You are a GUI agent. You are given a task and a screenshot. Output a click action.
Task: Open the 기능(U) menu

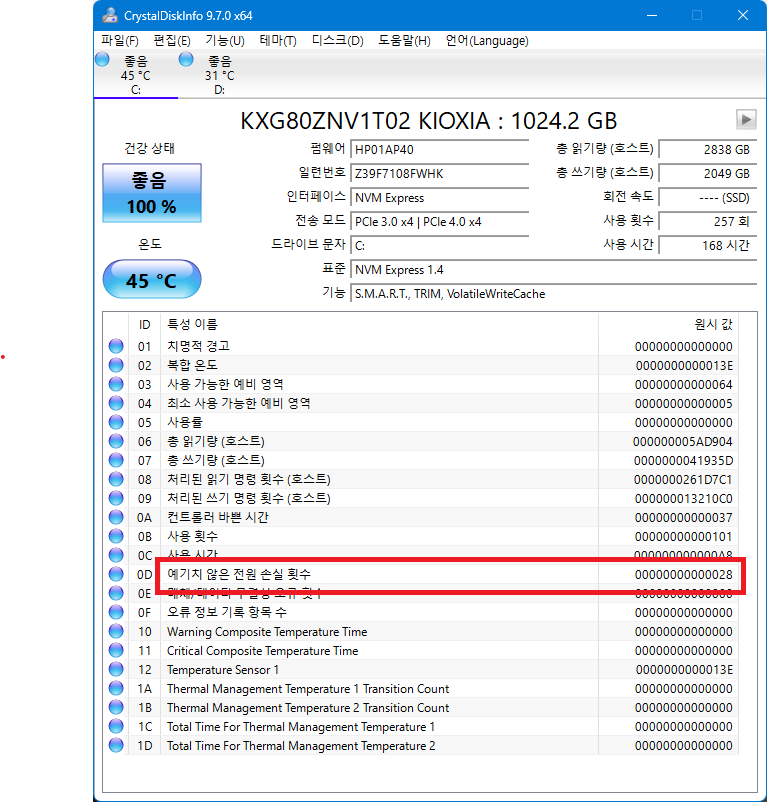click(225, 40)
